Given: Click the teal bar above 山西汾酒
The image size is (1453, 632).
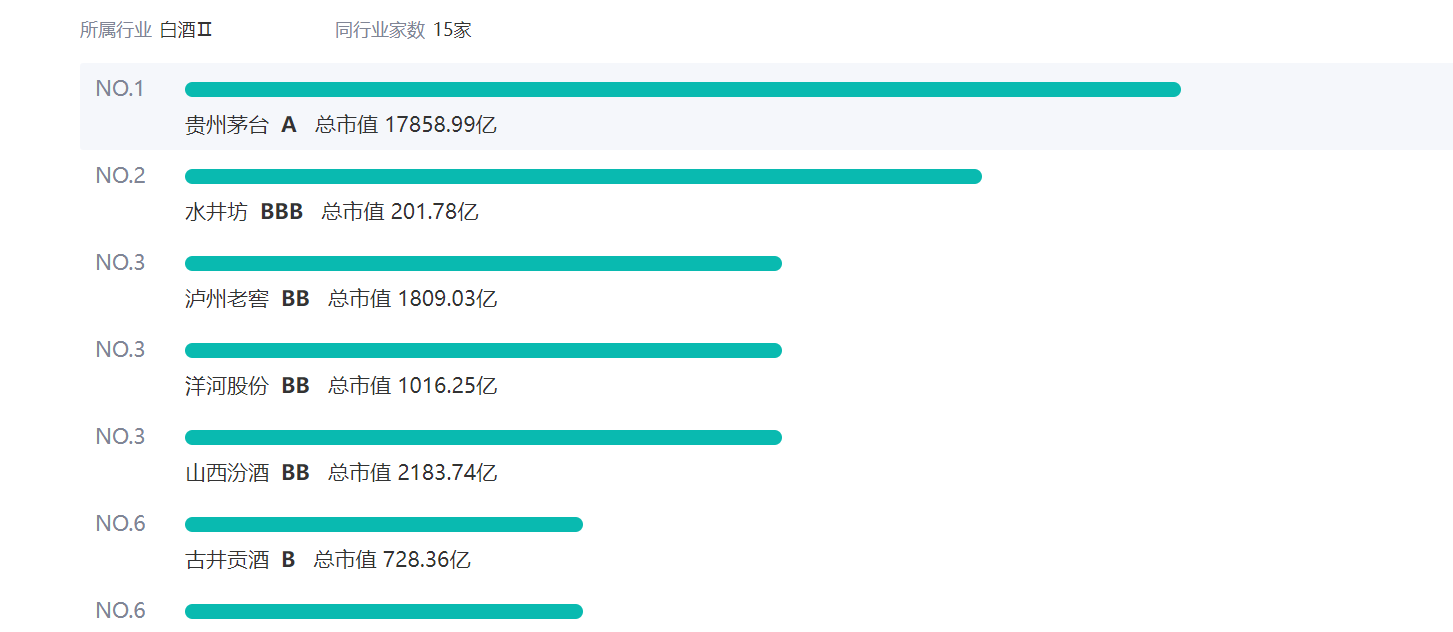Looking at the screenshot, I should click(x=483, y=438).
